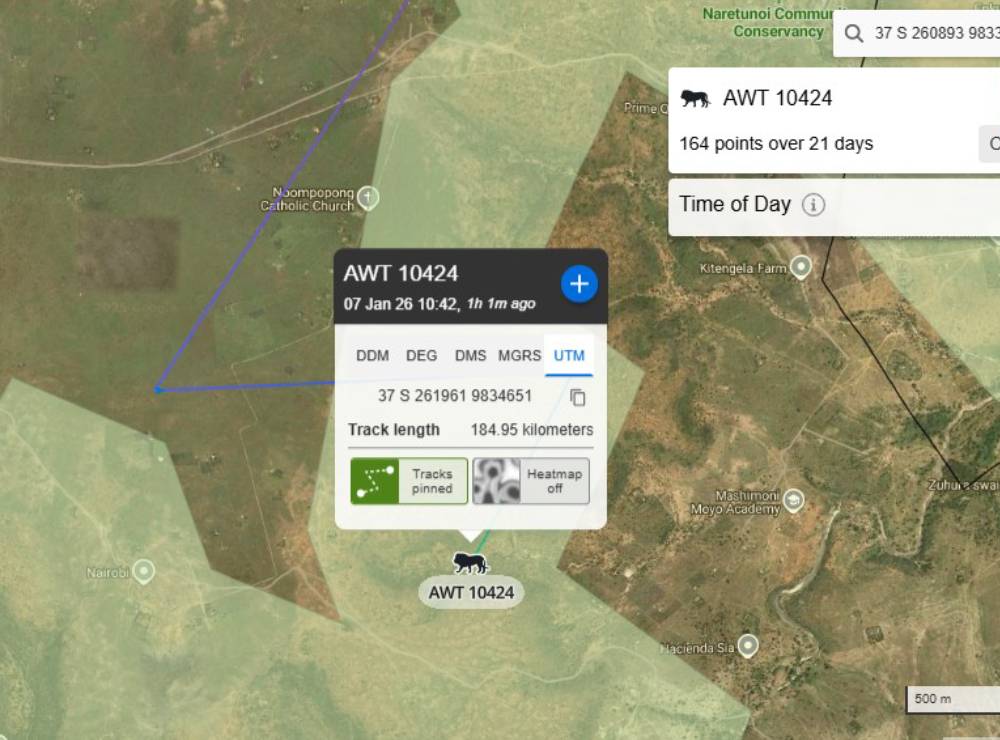Click the Mashimoni Moyo Academy school pin
This screenshot has height=740, width=1000.
pyautogui.click(x=793, y=500)
